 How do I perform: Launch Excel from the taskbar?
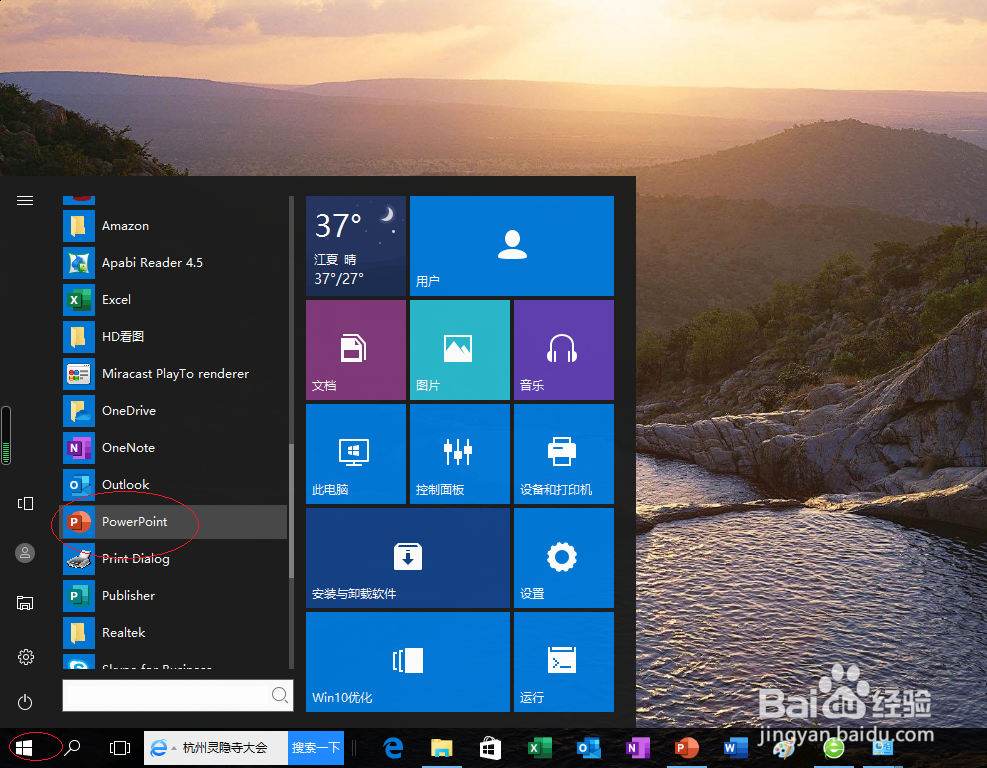click(x=539, y=748)
